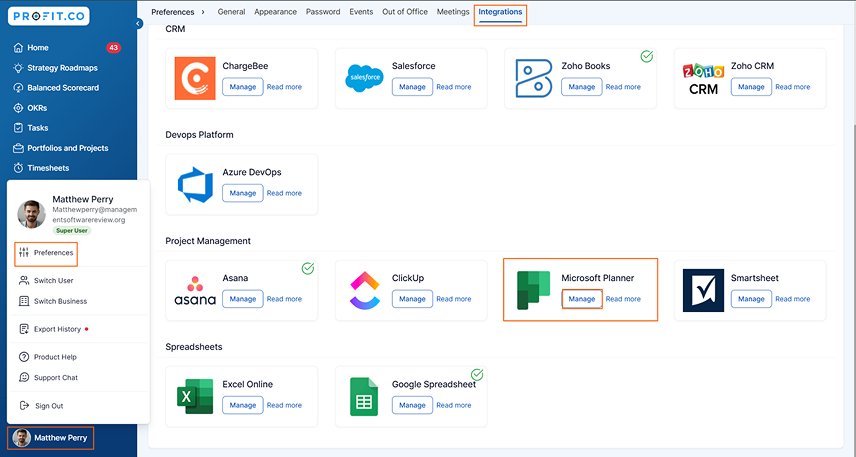Click the Support Chat bubble icon

point(23,377)
